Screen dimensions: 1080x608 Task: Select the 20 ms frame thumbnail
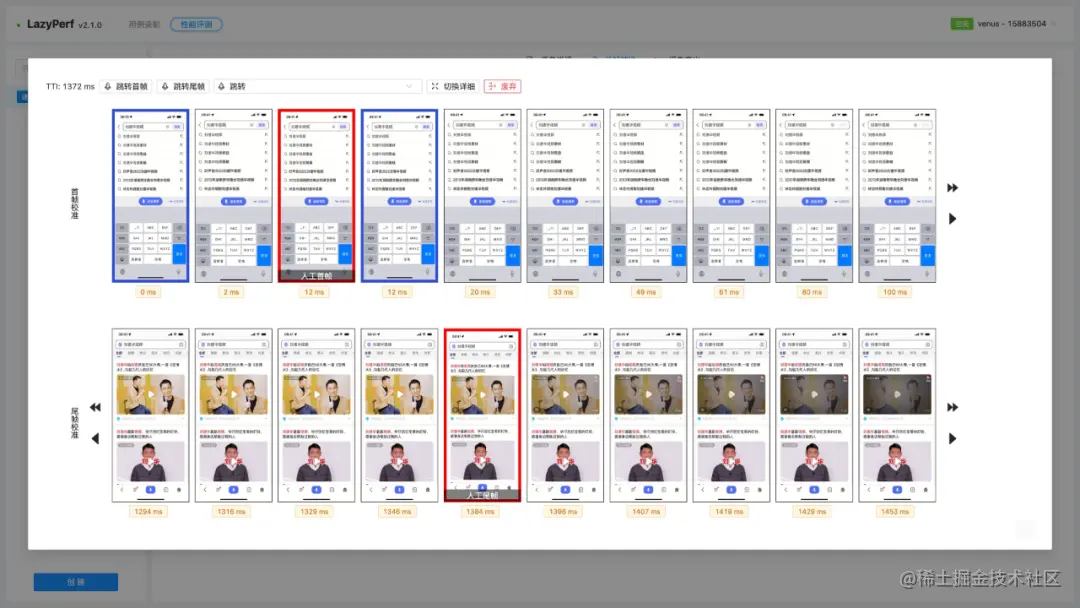click(482, 196)
